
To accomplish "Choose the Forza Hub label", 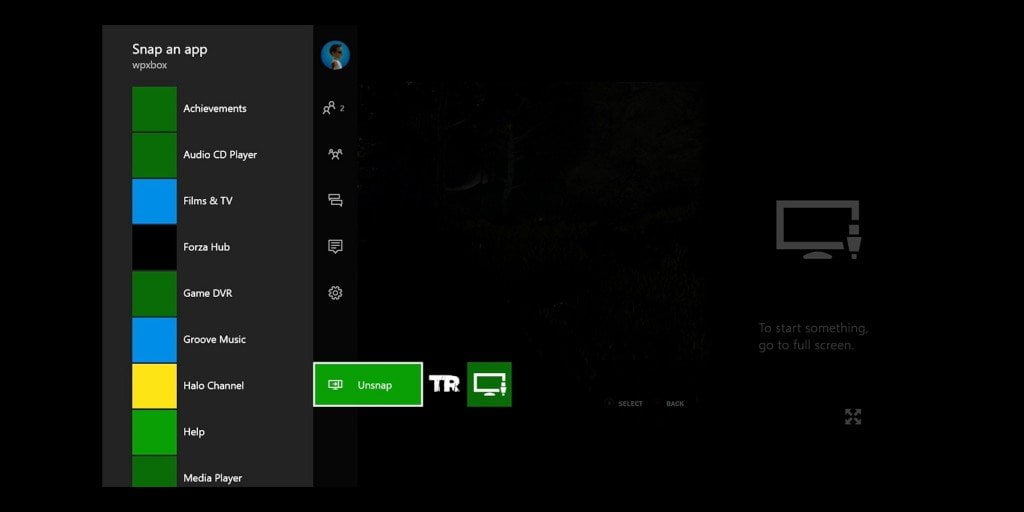I will coord(206,247).
